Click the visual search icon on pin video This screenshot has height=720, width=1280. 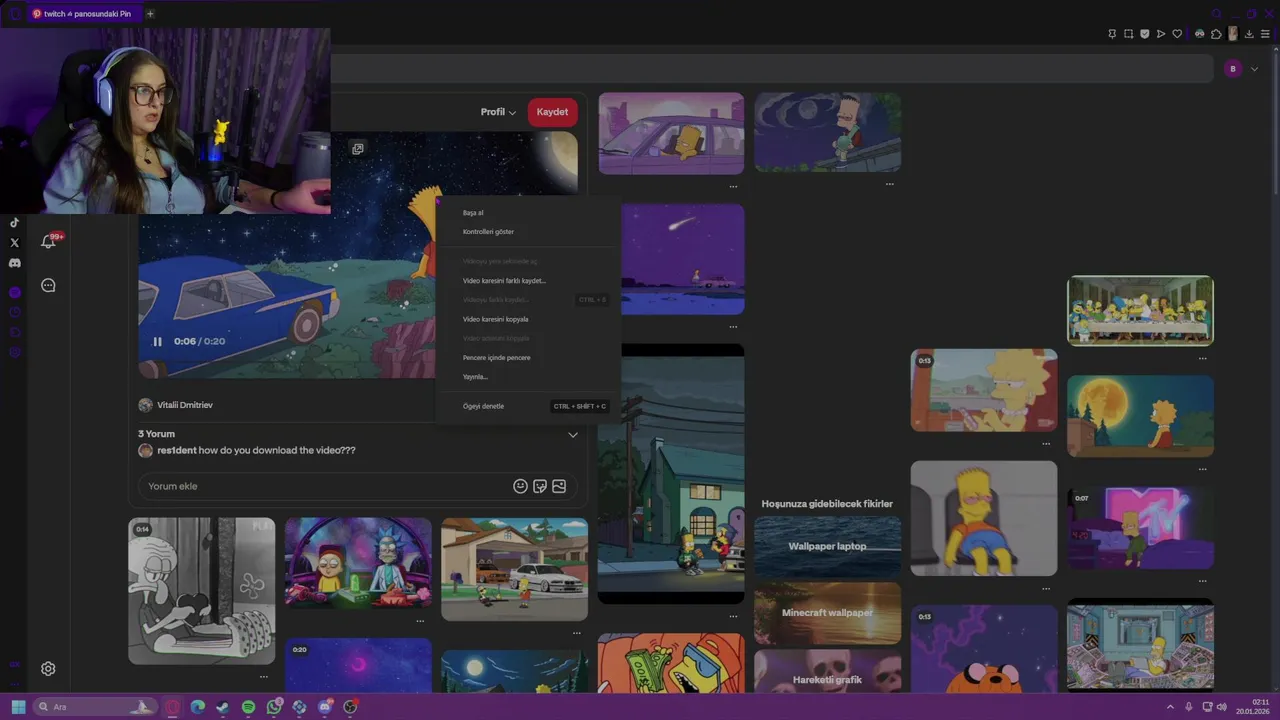pyautogui.click(x=358, y=149)
